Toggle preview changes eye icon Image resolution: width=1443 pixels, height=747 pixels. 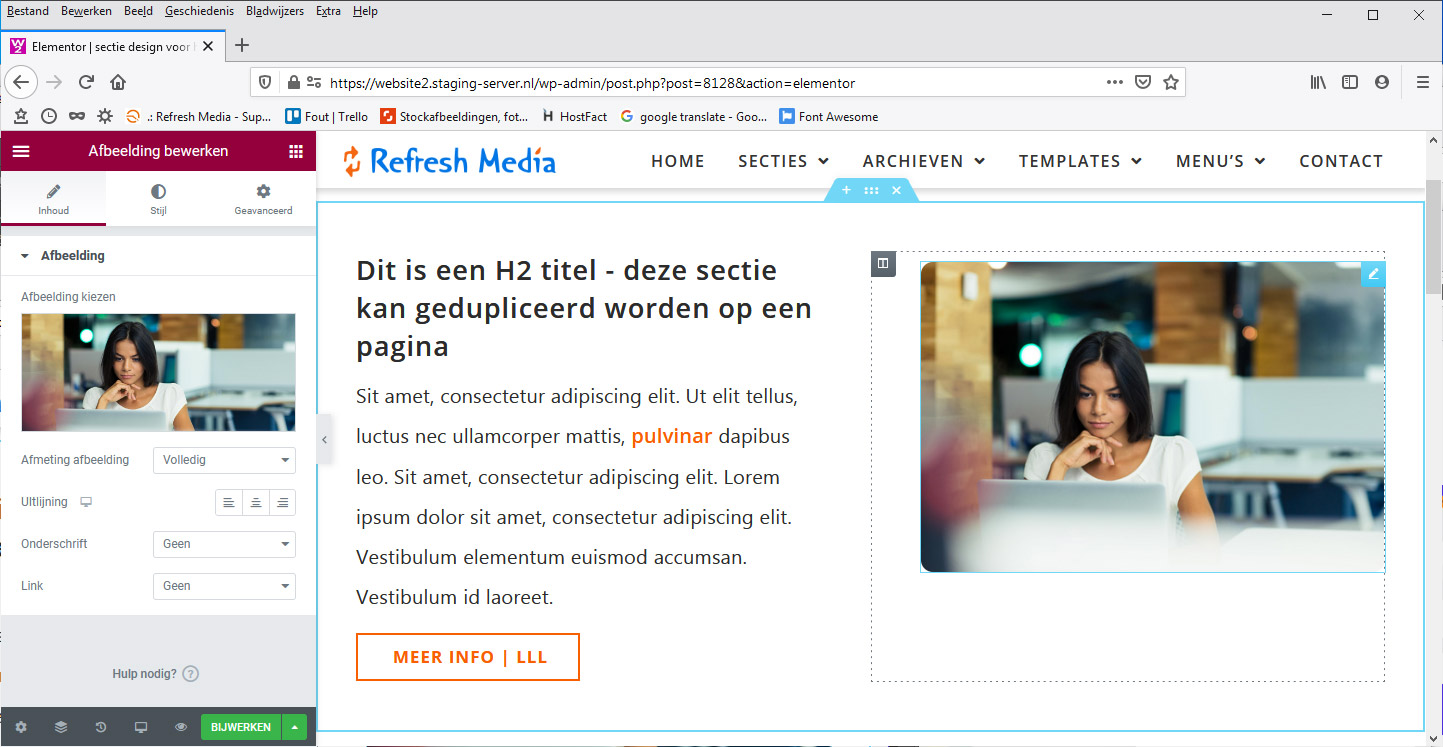click(x=181, y=727)
